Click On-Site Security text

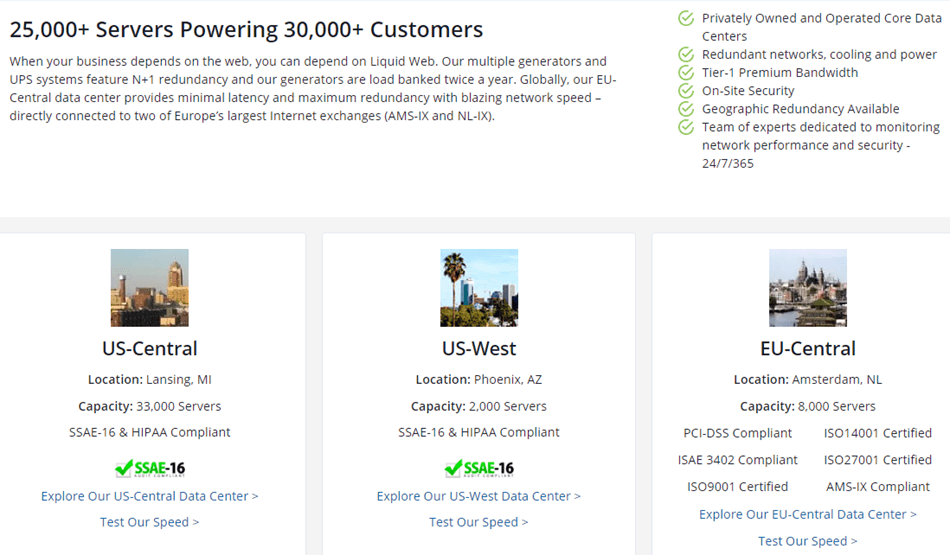click(748, 91)
